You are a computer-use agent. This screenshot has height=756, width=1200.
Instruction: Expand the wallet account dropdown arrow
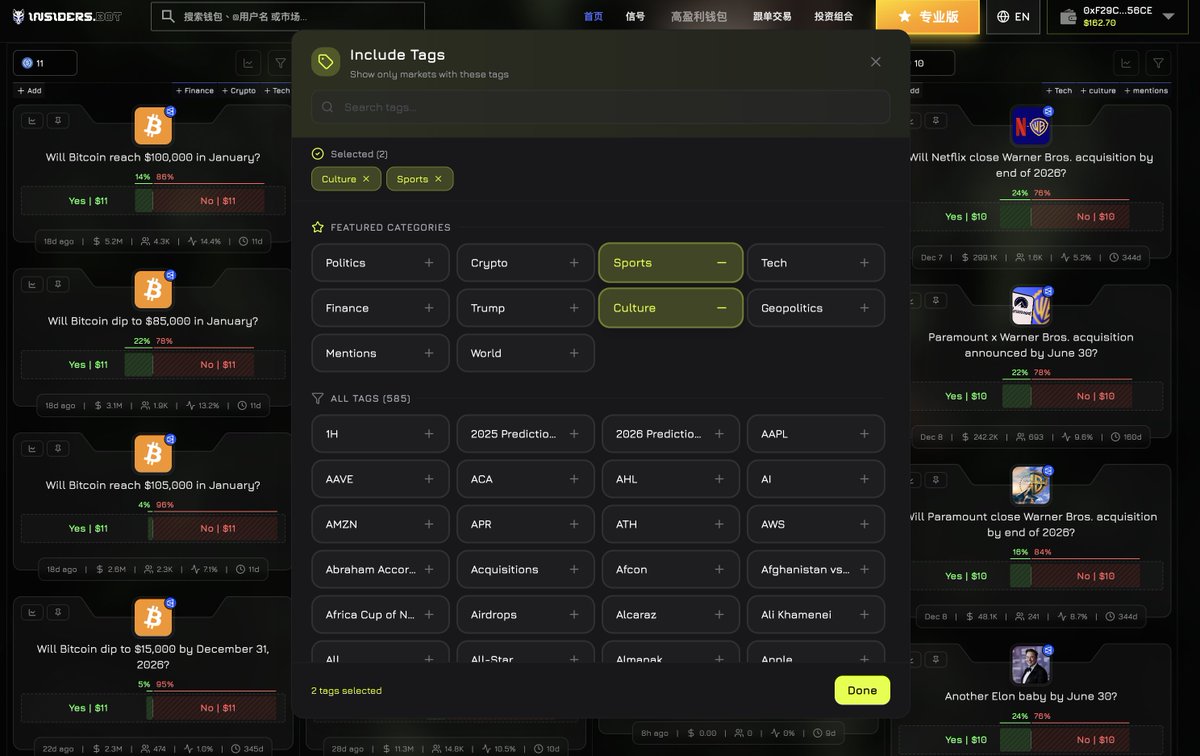[1168, 17]
